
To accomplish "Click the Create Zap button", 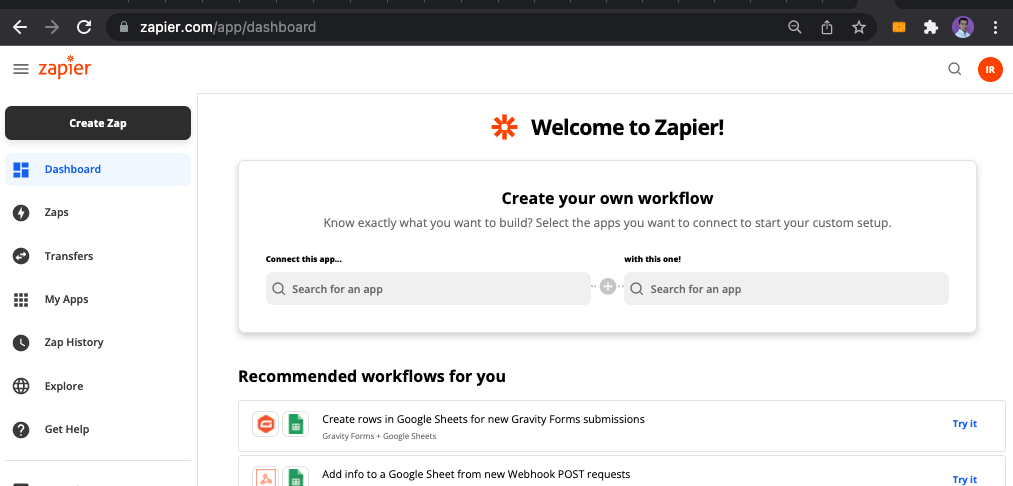I will [98, 123].
